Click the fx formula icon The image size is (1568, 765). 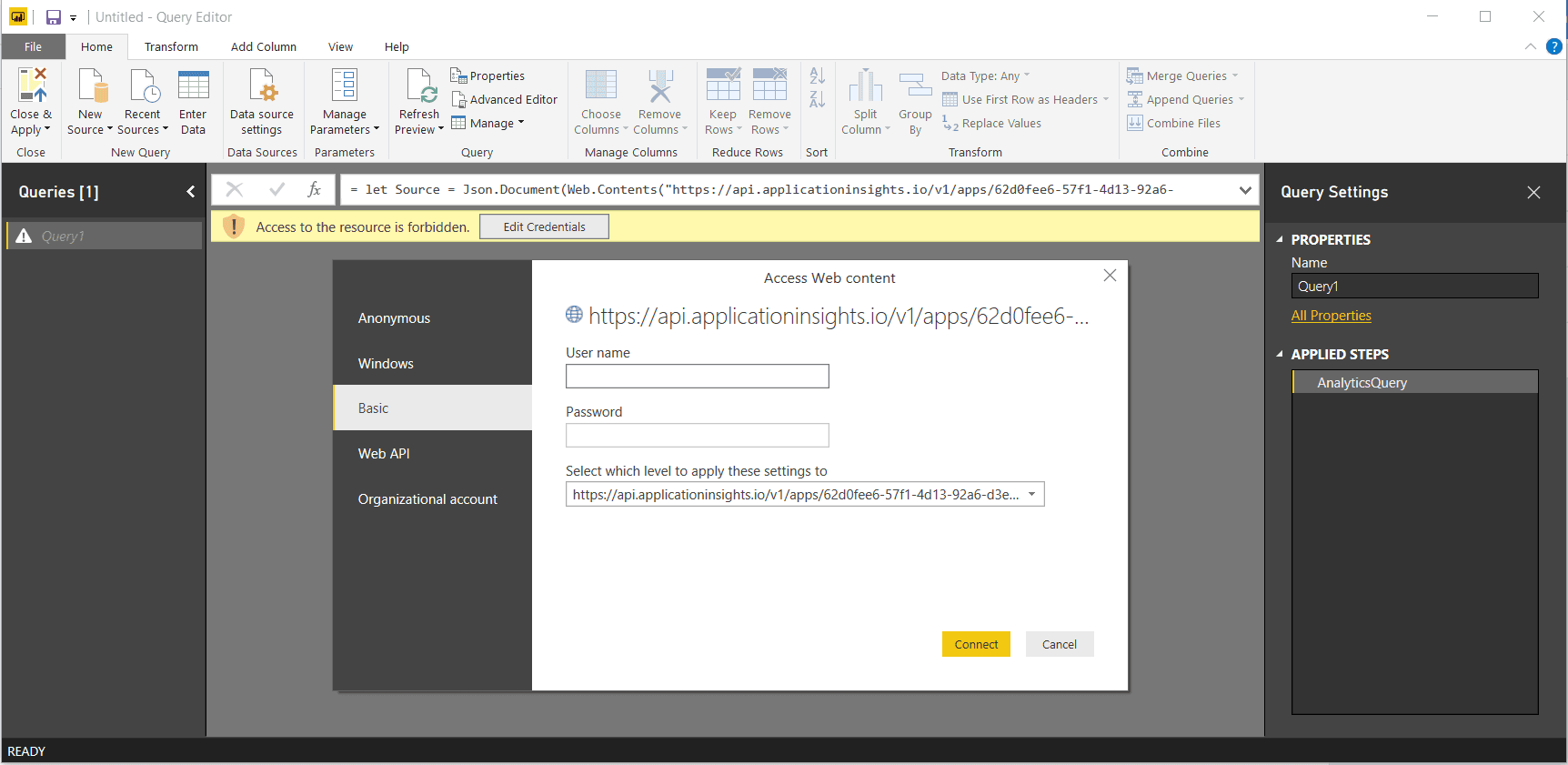coord(315,189)
